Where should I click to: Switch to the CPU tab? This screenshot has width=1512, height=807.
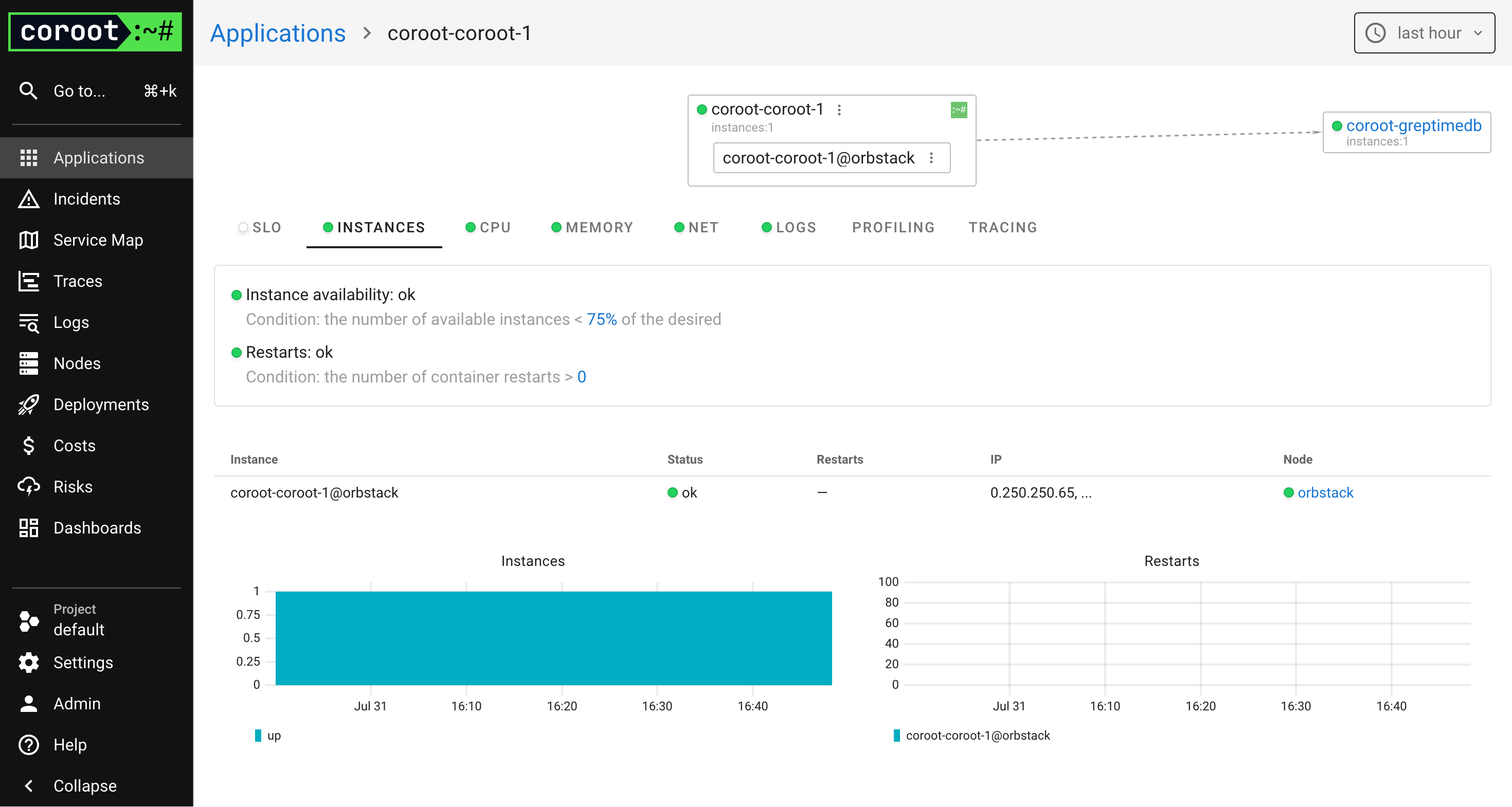point(488,228)
